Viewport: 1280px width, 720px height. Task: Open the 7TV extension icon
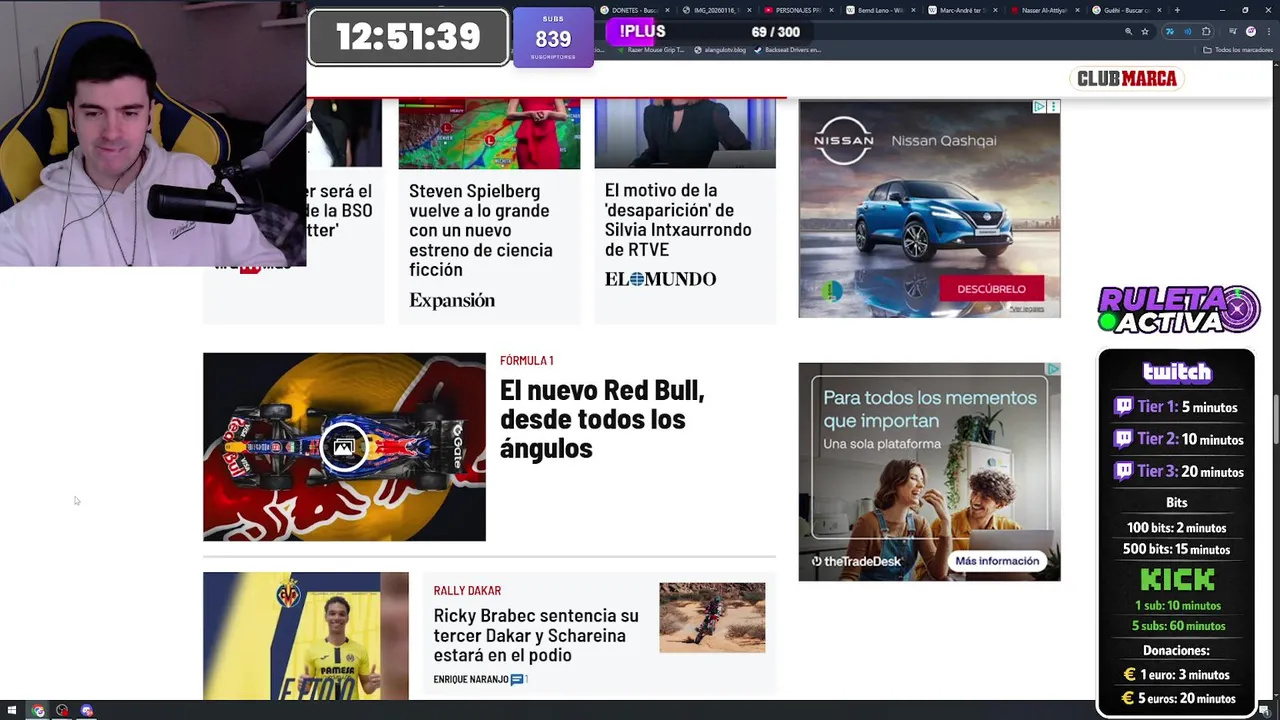point(1170,32)
